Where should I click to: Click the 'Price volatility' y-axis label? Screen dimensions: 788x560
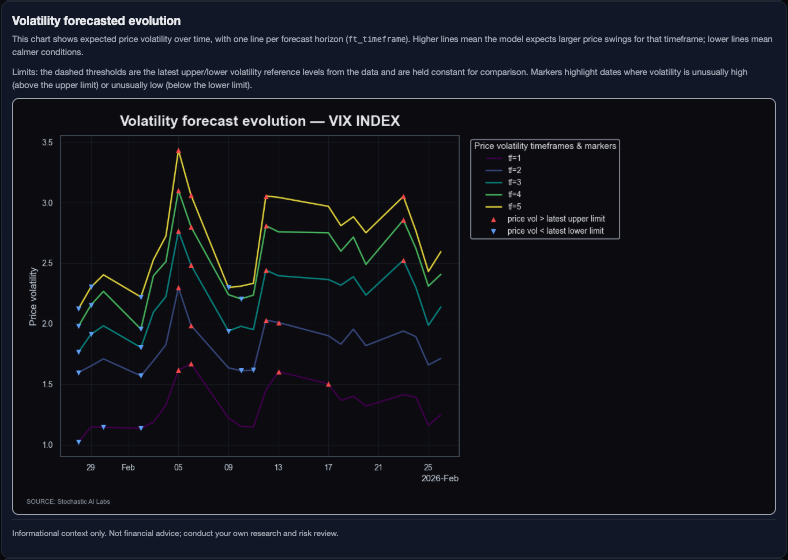(33, 297)
